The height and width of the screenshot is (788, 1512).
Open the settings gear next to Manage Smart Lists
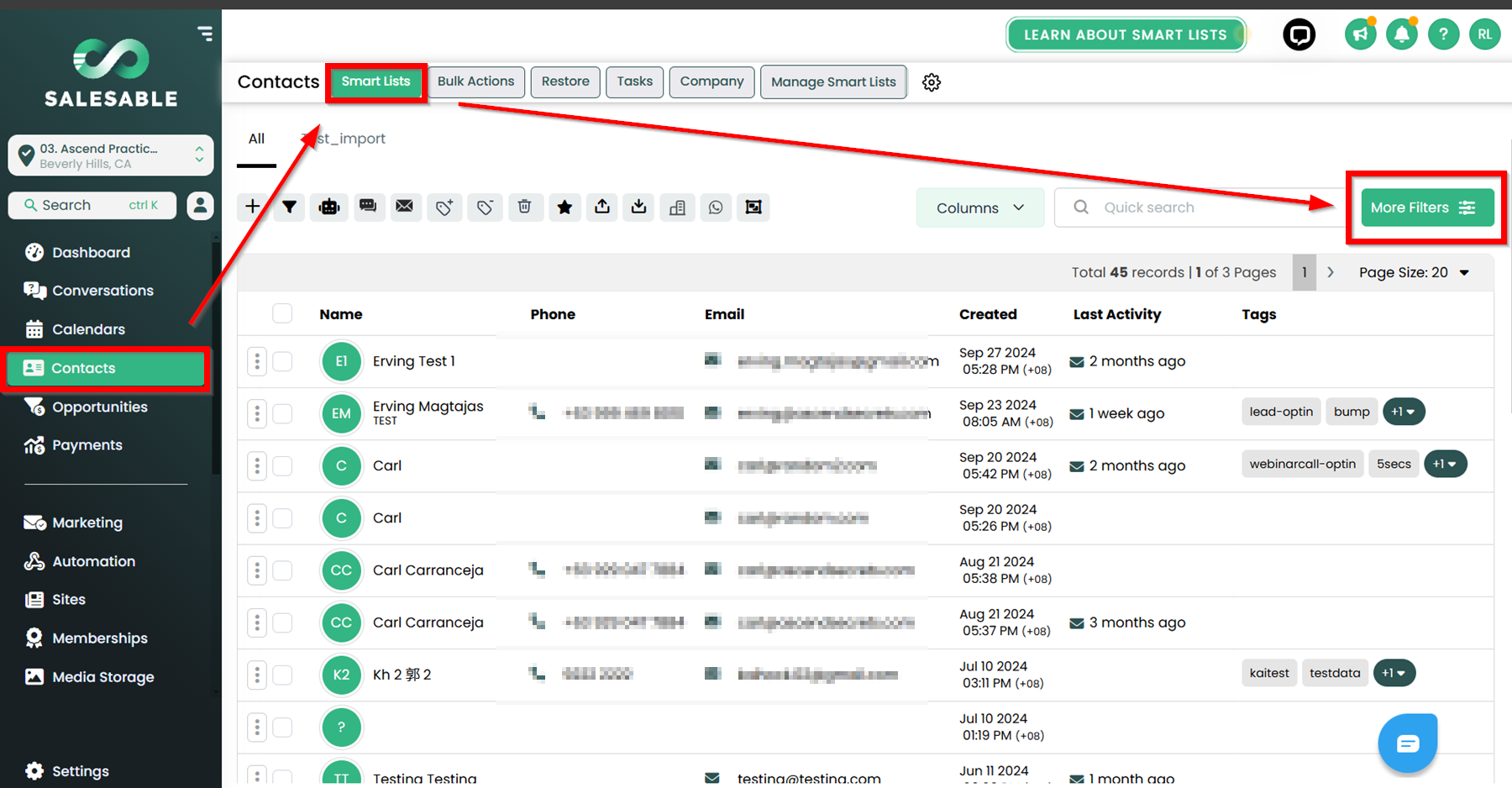[x=932, y=82]
